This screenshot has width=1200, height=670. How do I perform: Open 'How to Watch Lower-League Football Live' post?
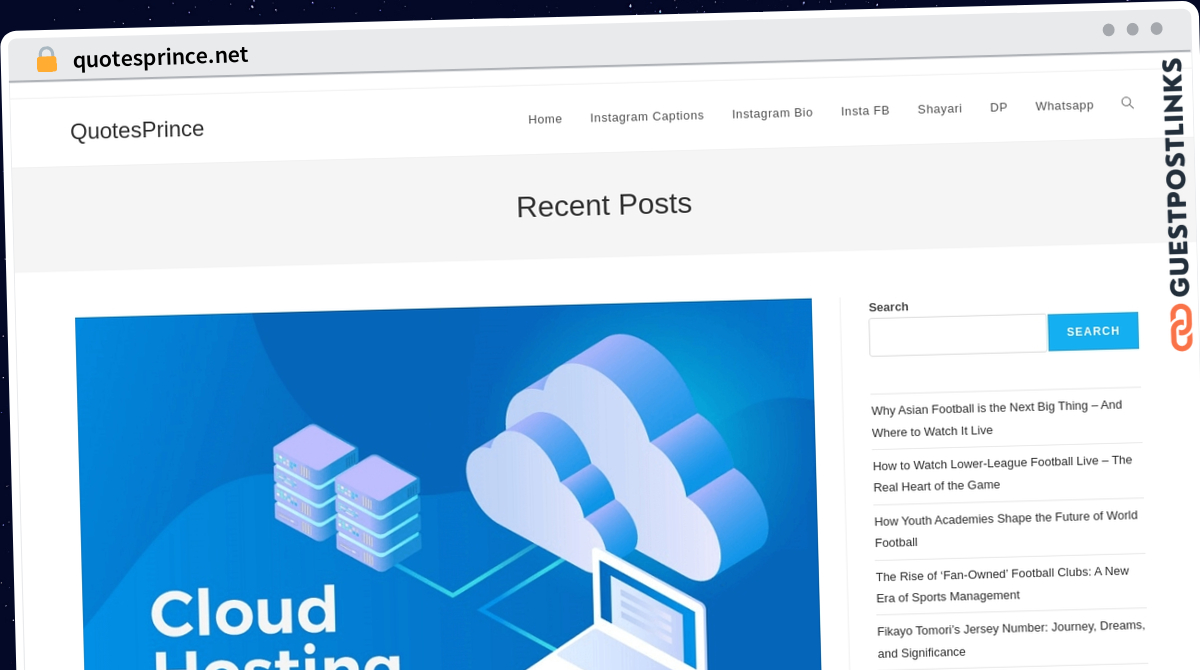1003,473
